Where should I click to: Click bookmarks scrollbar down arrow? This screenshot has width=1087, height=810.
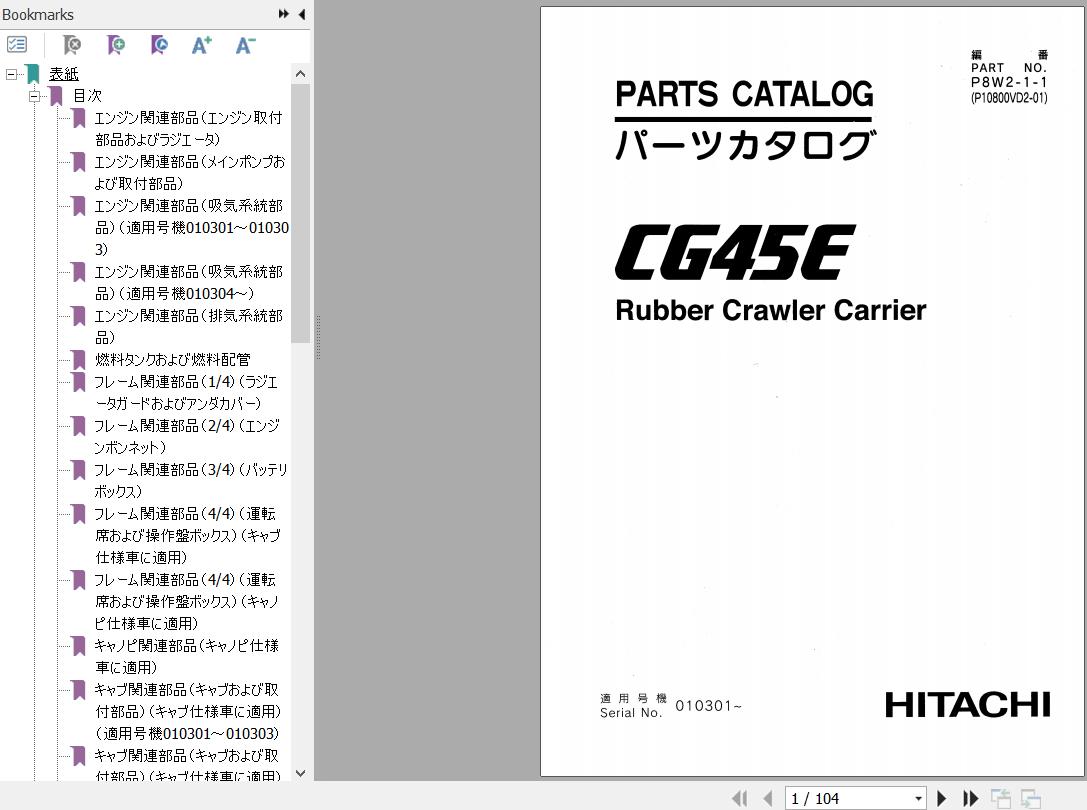click(300, 773)
